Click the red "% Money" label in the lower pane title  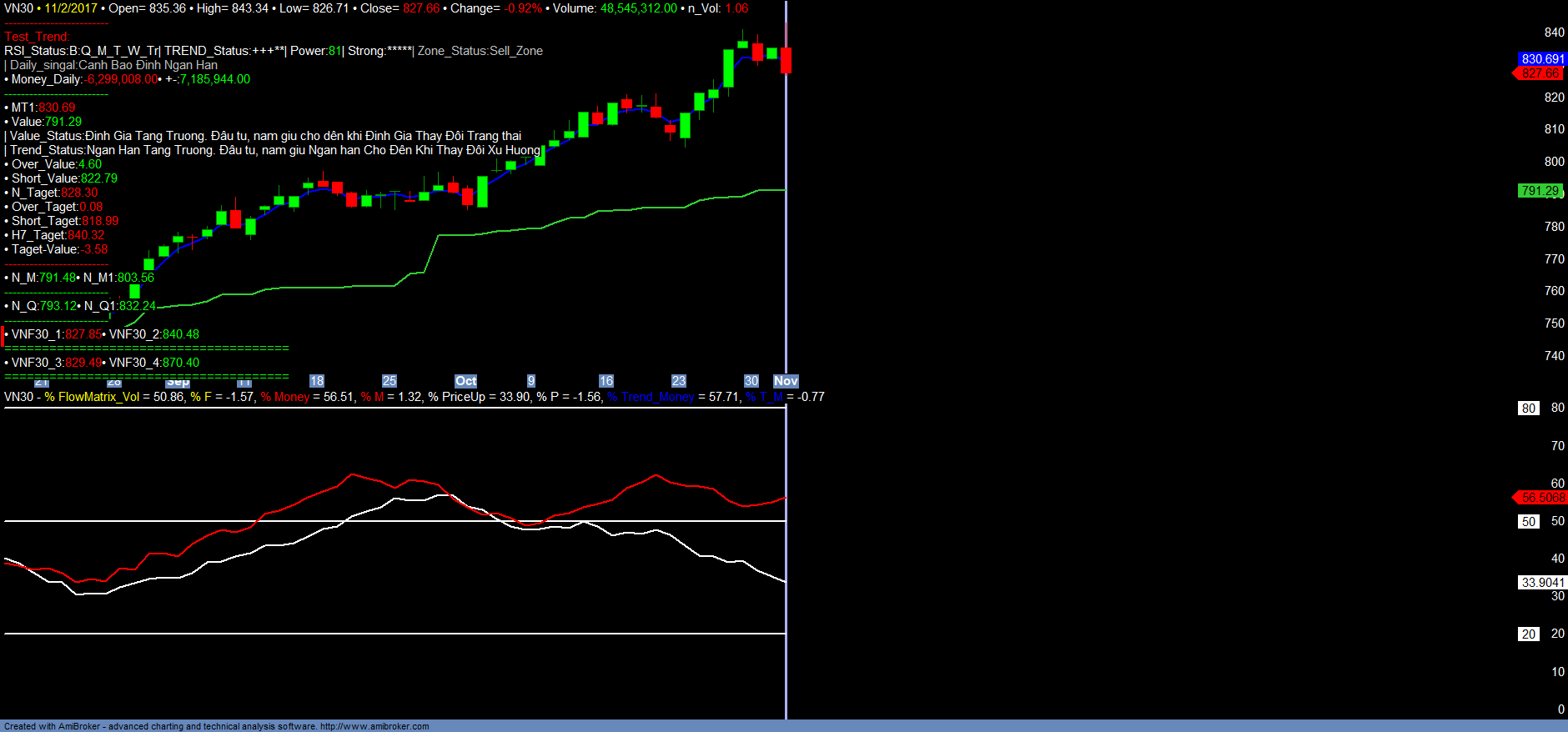click(285, 397)
